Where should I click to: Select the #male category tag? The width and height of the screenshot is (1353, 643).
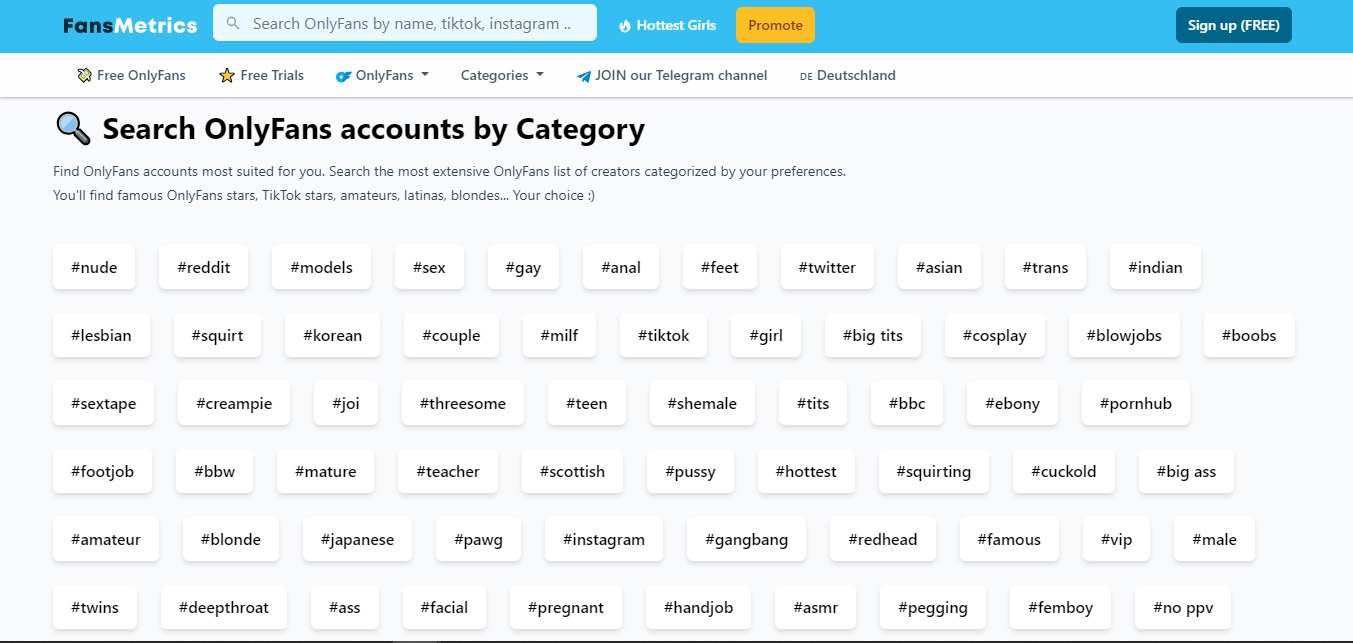click(1214, 539)
